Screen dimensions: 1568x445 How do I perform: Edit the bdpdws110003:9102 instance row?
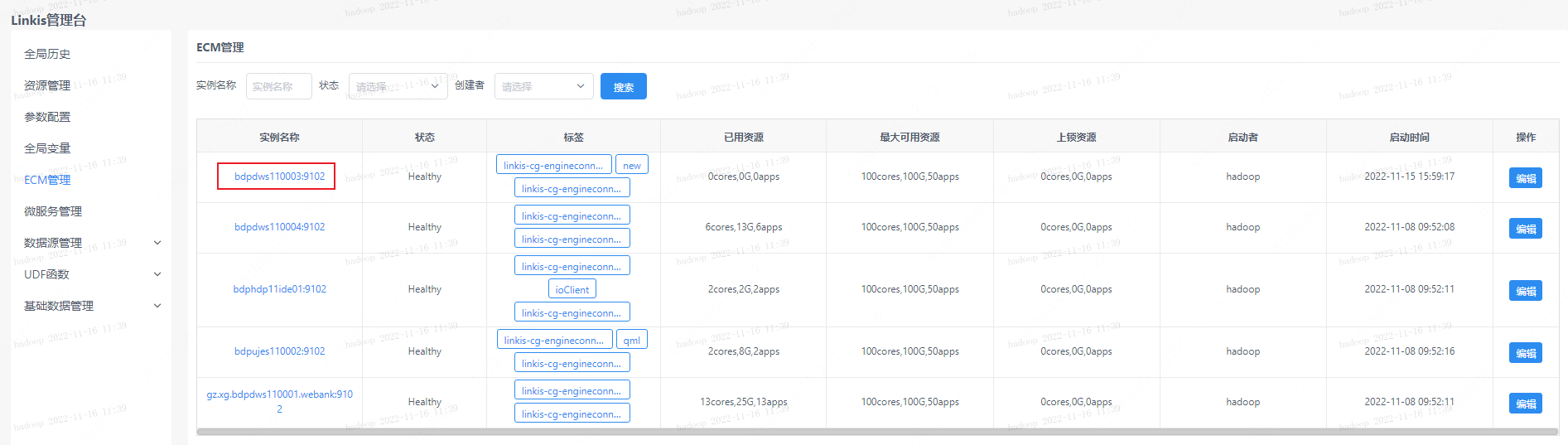(x=1525, y=178)
